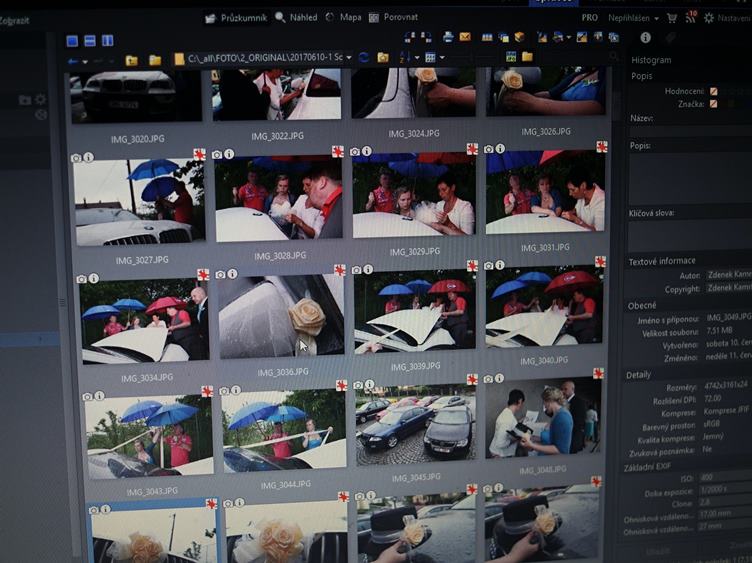752x563 pixels.
Task: Click the PRO label
Action: point(589,18)
